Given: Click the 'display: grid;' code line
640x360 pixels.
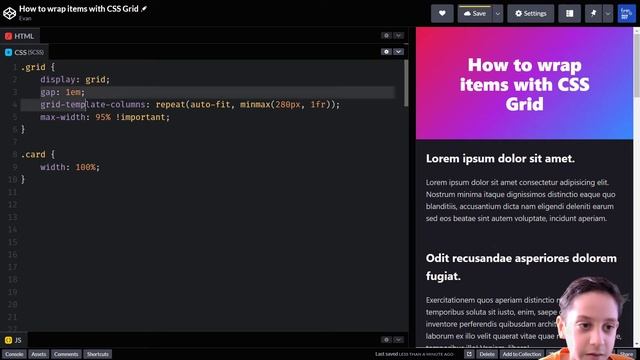Looking at the screenshot, I should [x=75, y=80].
